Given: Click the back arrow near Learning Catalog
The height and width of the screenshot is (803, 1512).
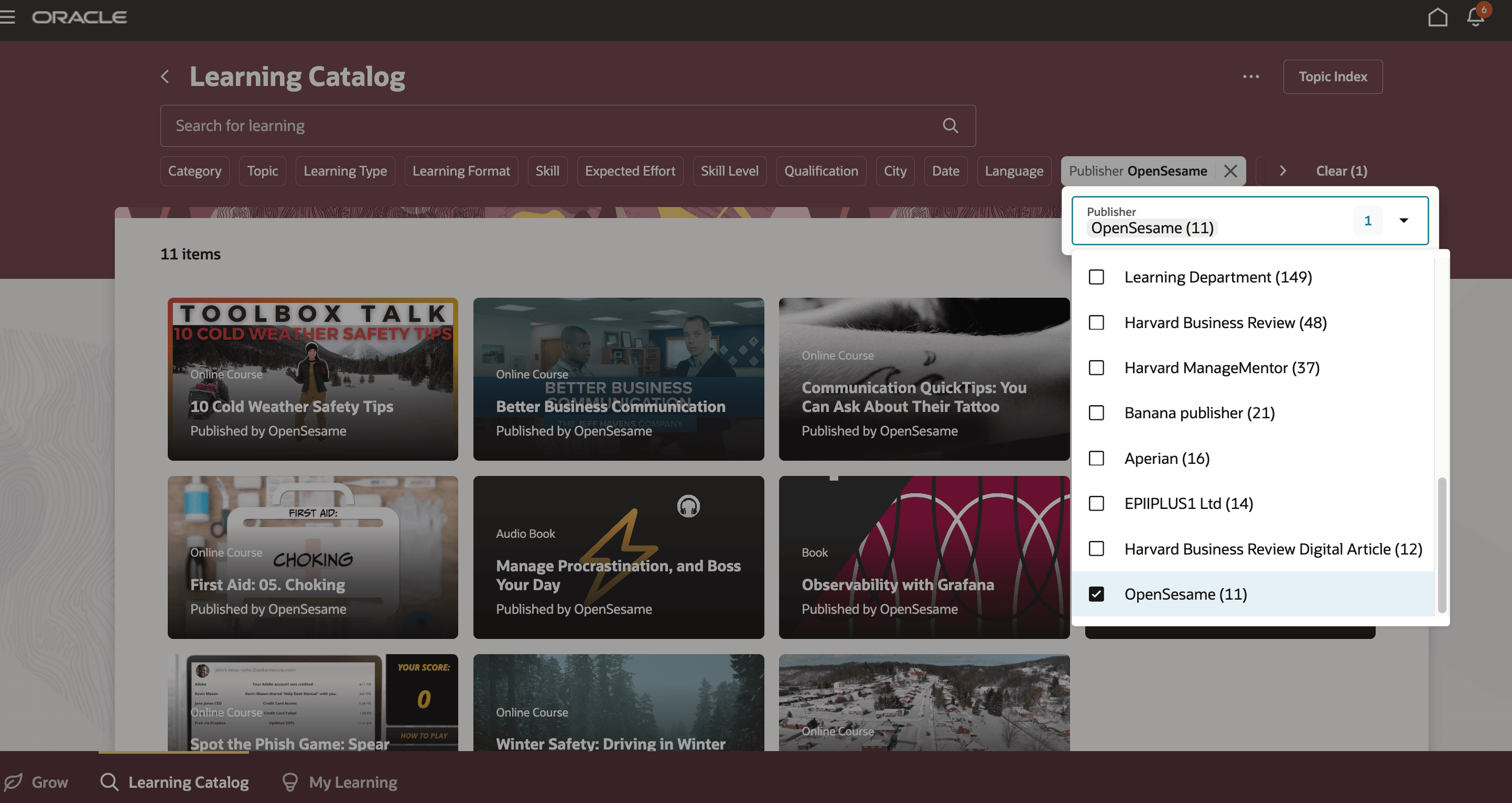Looking at the screenshot, I should 165,77.
